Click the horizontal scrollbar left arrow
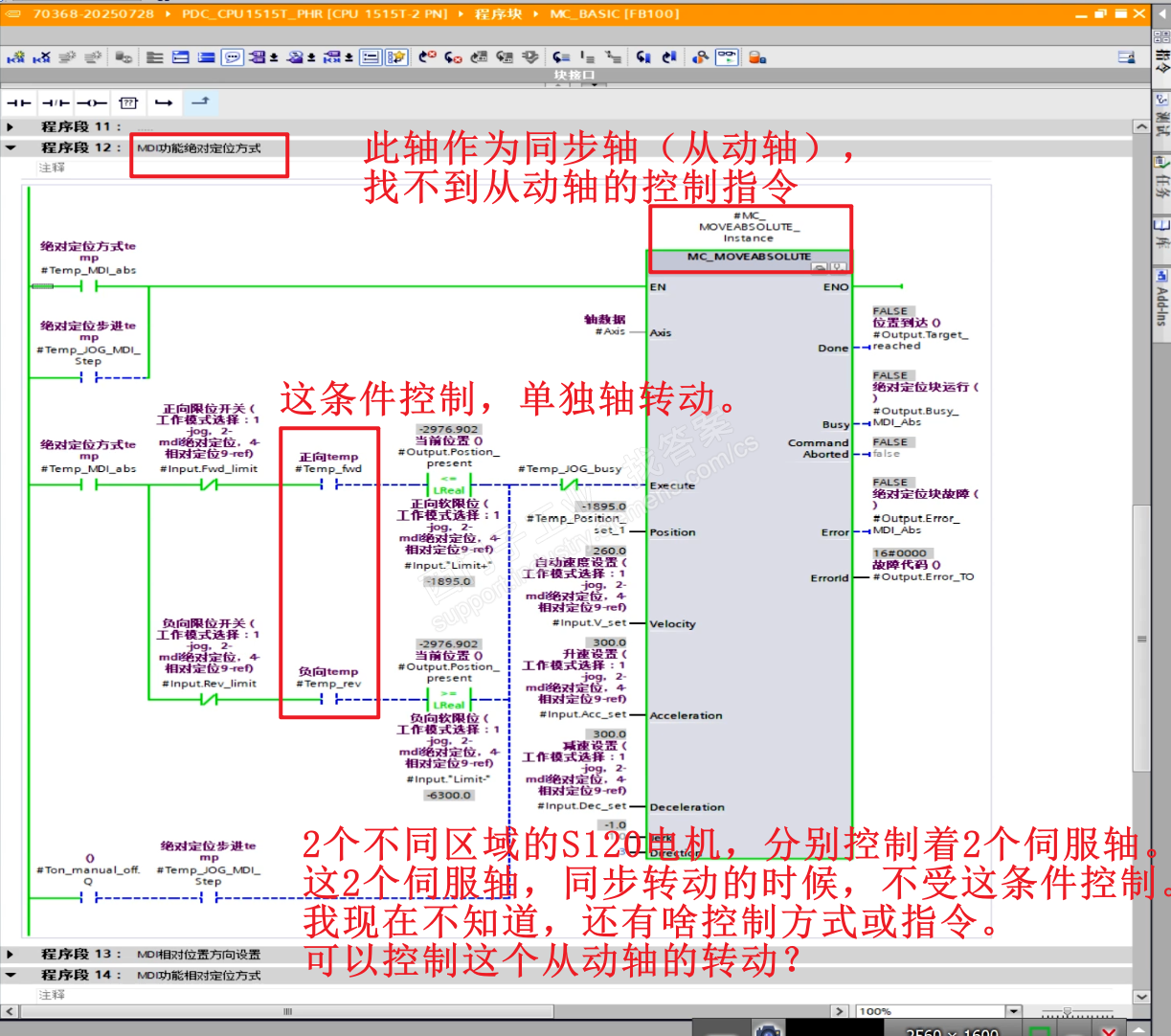This screenshot has width=1171, height=1036. pyautogui.click(x=10, y=1011)
